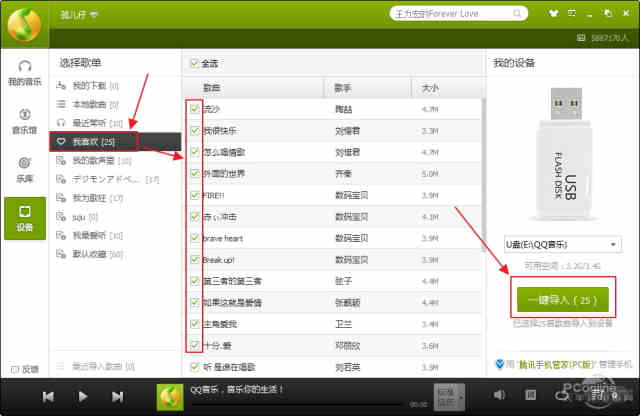Click the playback progress bar
The image size is (640, 416).
297,404
